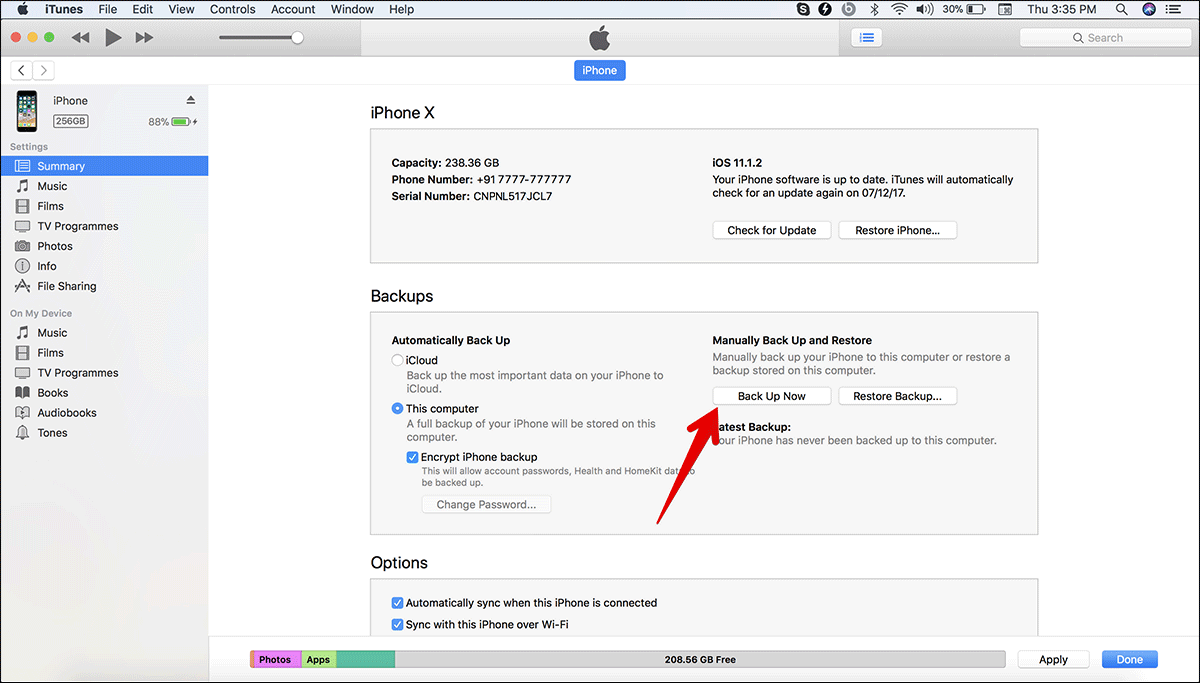1200x683 pixels.
Task: Open TV Programmes under Settings in sidebar
Action: pyautogui.click(x=104, y=226)
